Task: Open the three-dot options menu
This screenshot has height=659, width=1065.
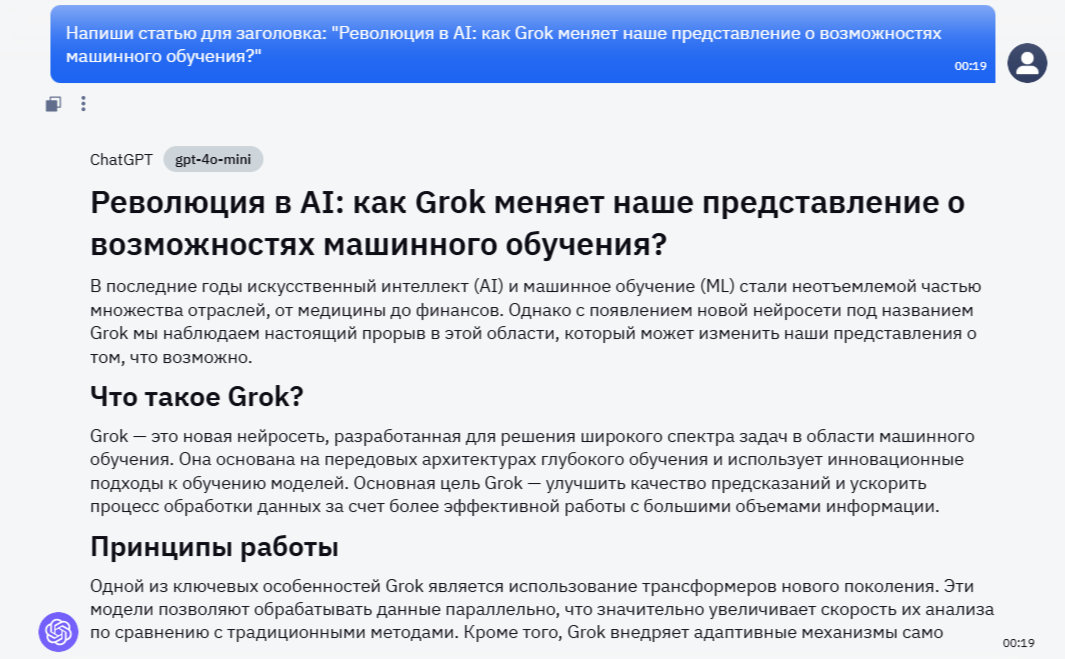Action: click(x=83, y=104)
